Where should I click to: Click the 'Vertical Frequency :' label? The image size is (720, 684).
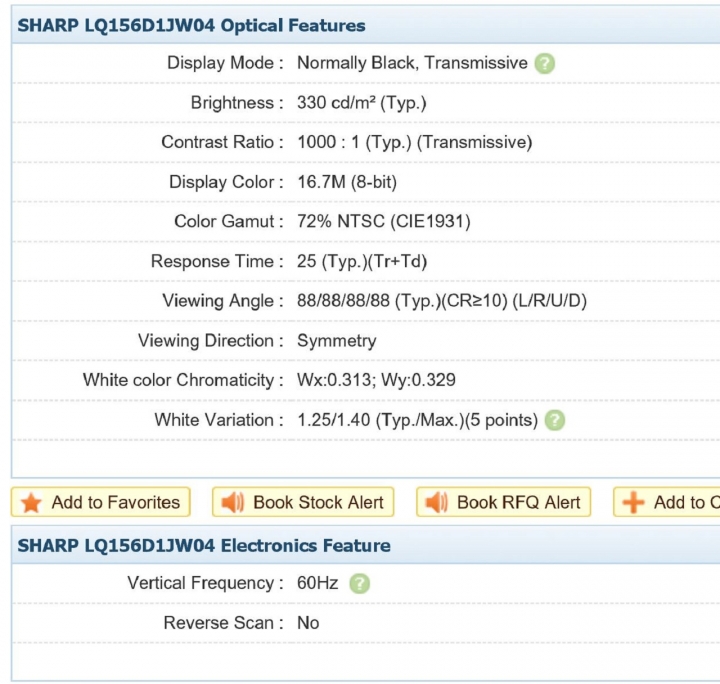pos(206,583)
